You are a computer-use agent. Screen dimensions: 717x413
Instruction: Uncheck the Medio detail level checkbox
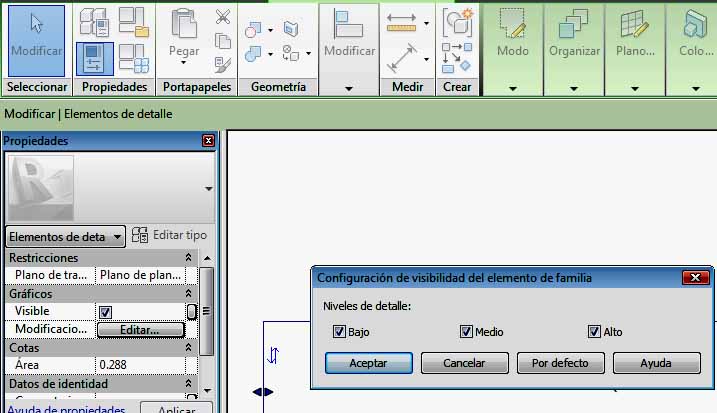point(466,332)
